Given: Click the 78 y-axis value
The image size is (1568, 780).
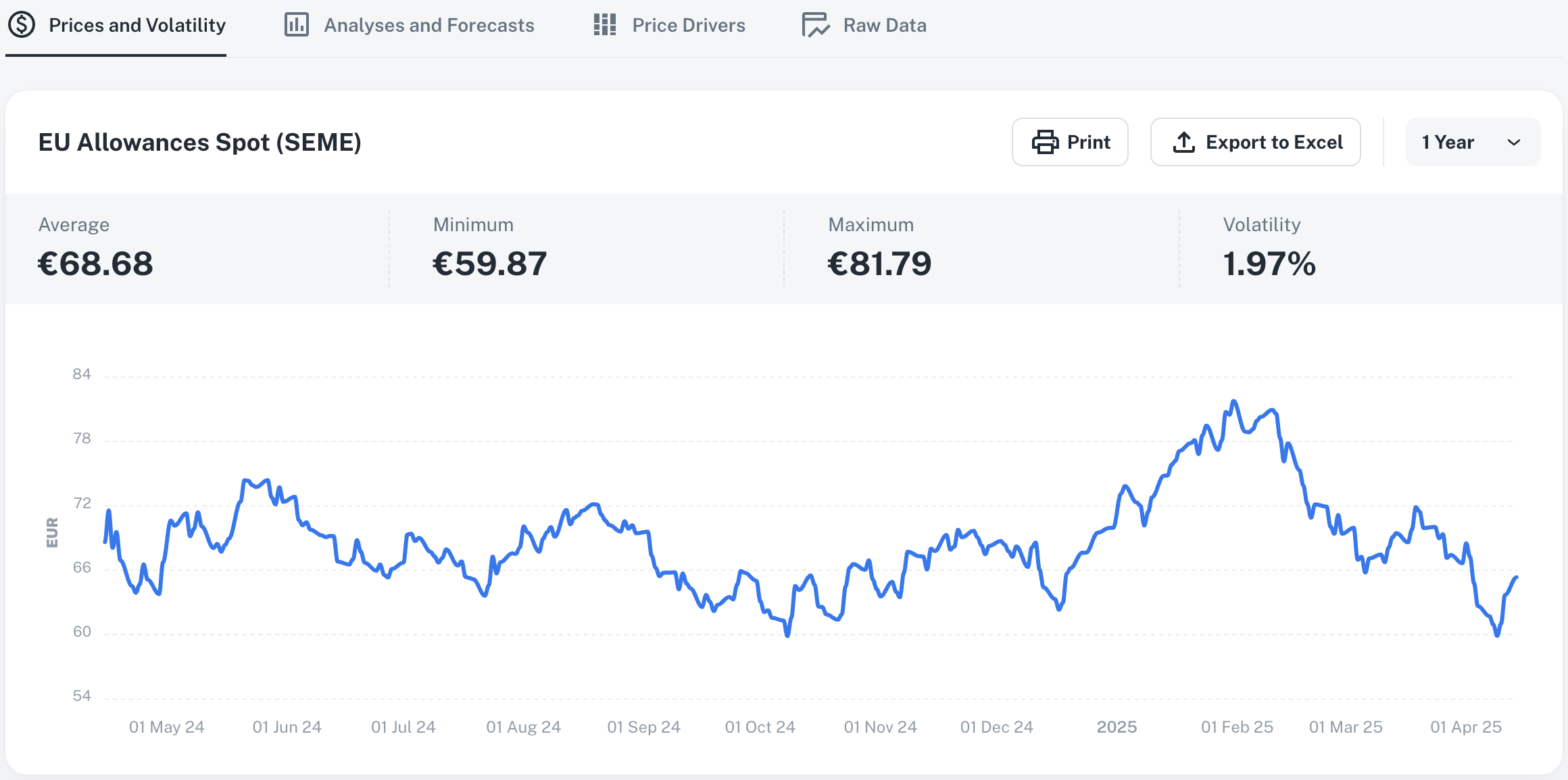Looking at the screenshot, I should [82, 439].
